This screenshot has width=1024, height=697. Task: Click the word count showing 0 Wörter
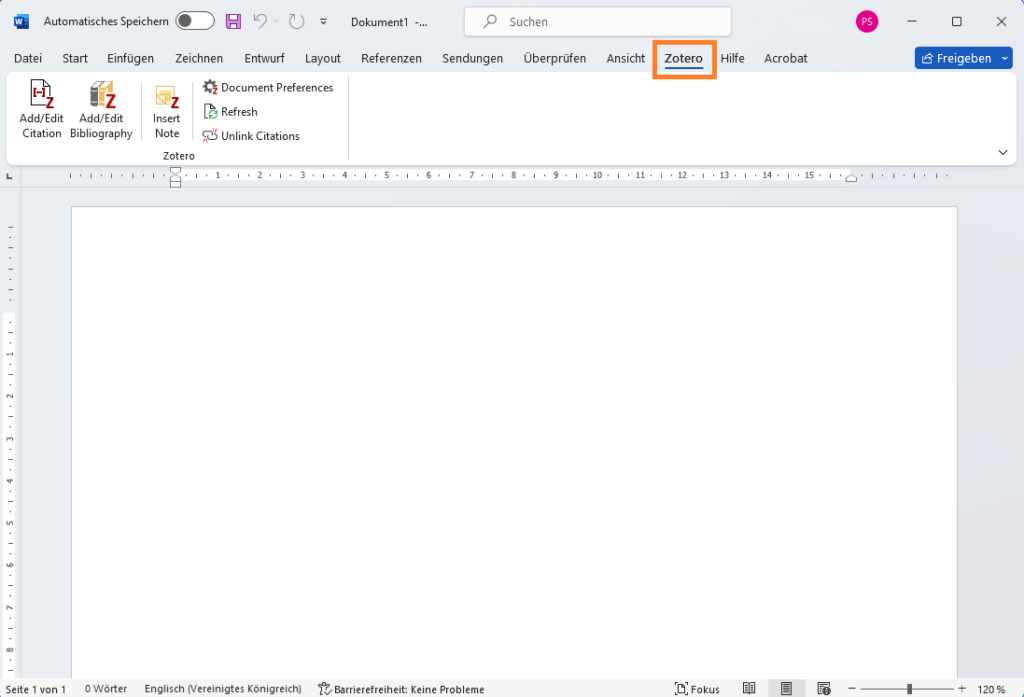pos(105,688)
